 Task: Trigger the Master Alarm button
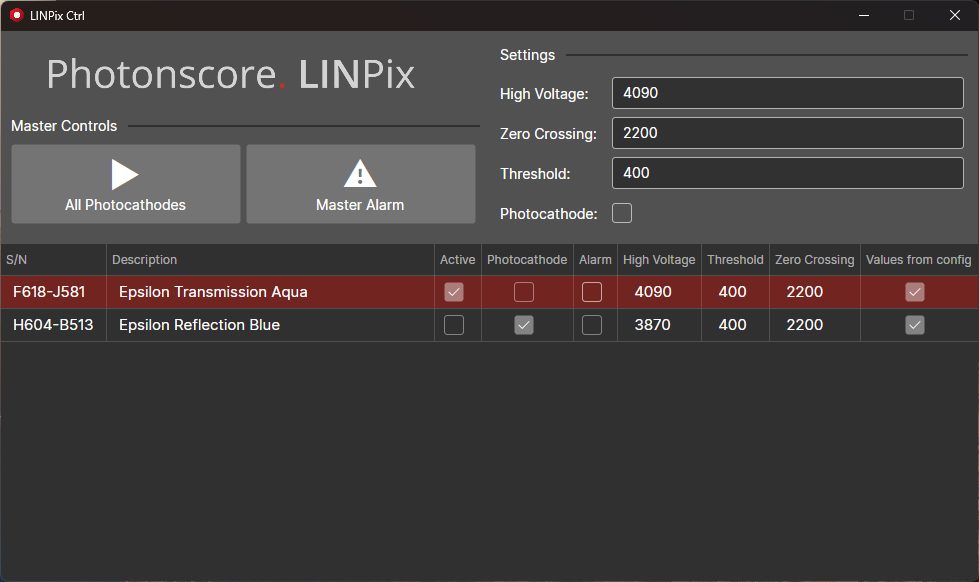361,184
